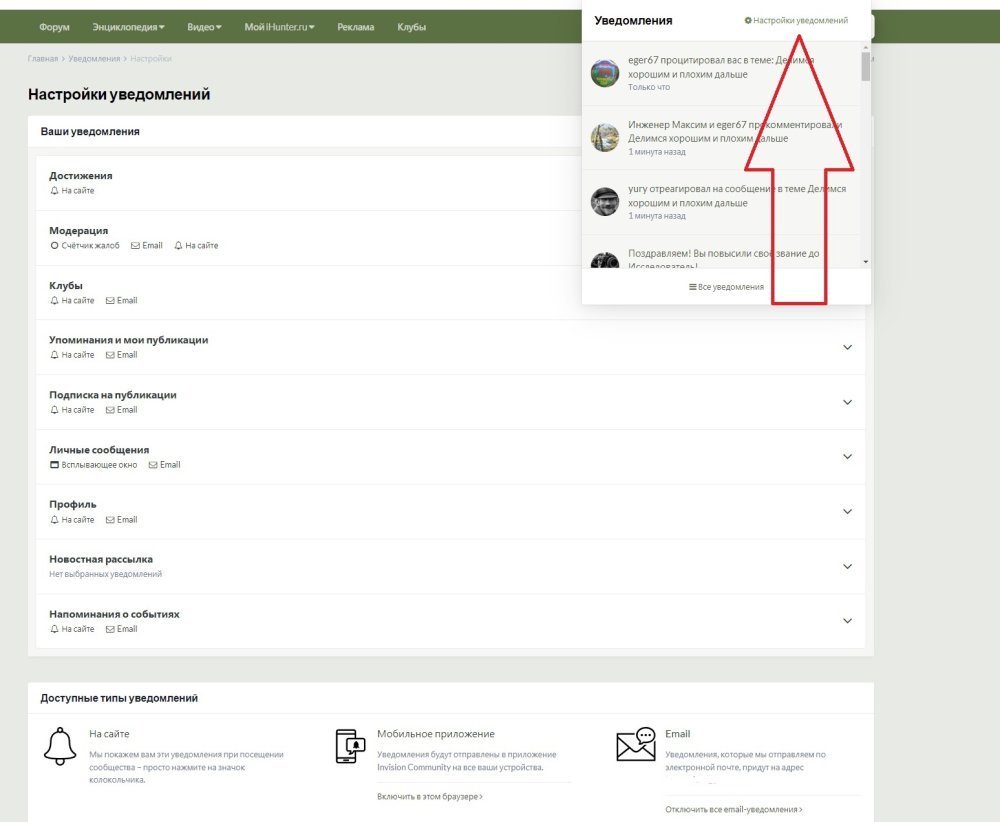Click yury's avatar in the notifications popup
Screen dimensions: 1000x822
pos(605,202)
